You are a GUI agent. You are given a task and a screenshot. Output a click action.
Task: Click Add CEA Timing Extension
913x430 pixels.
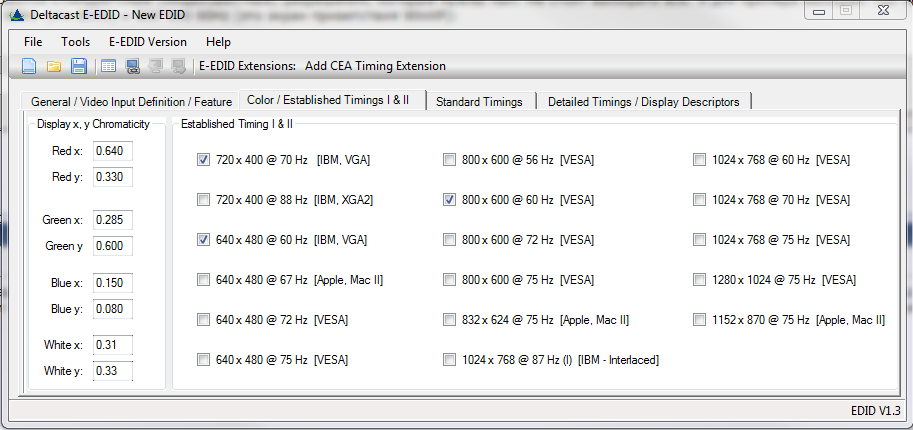[x=375, y=66]
